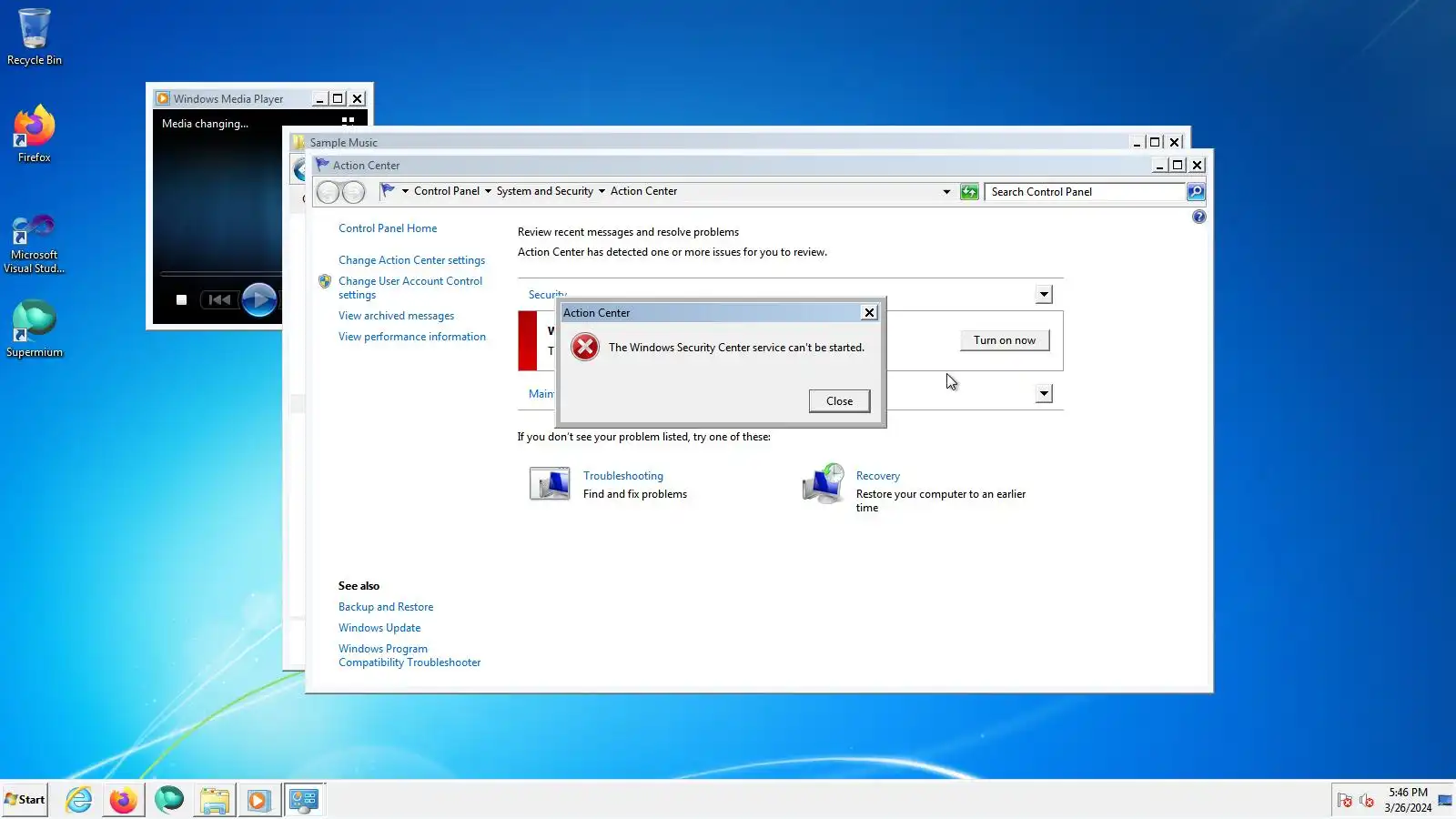Viewport: 1456px width, 819px height.
Task: Open Windows Explorer from the taskbar
Action: (x=214, y=800)
